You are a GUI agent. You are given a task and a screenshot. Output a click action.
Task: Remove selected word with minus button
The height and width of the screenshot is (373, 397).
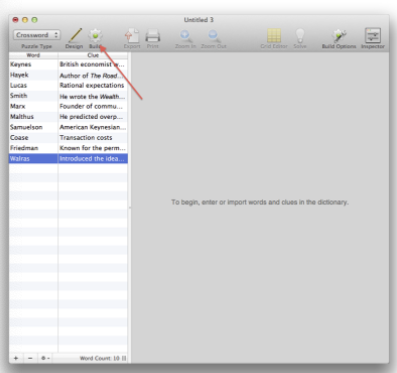pos(30,358)
